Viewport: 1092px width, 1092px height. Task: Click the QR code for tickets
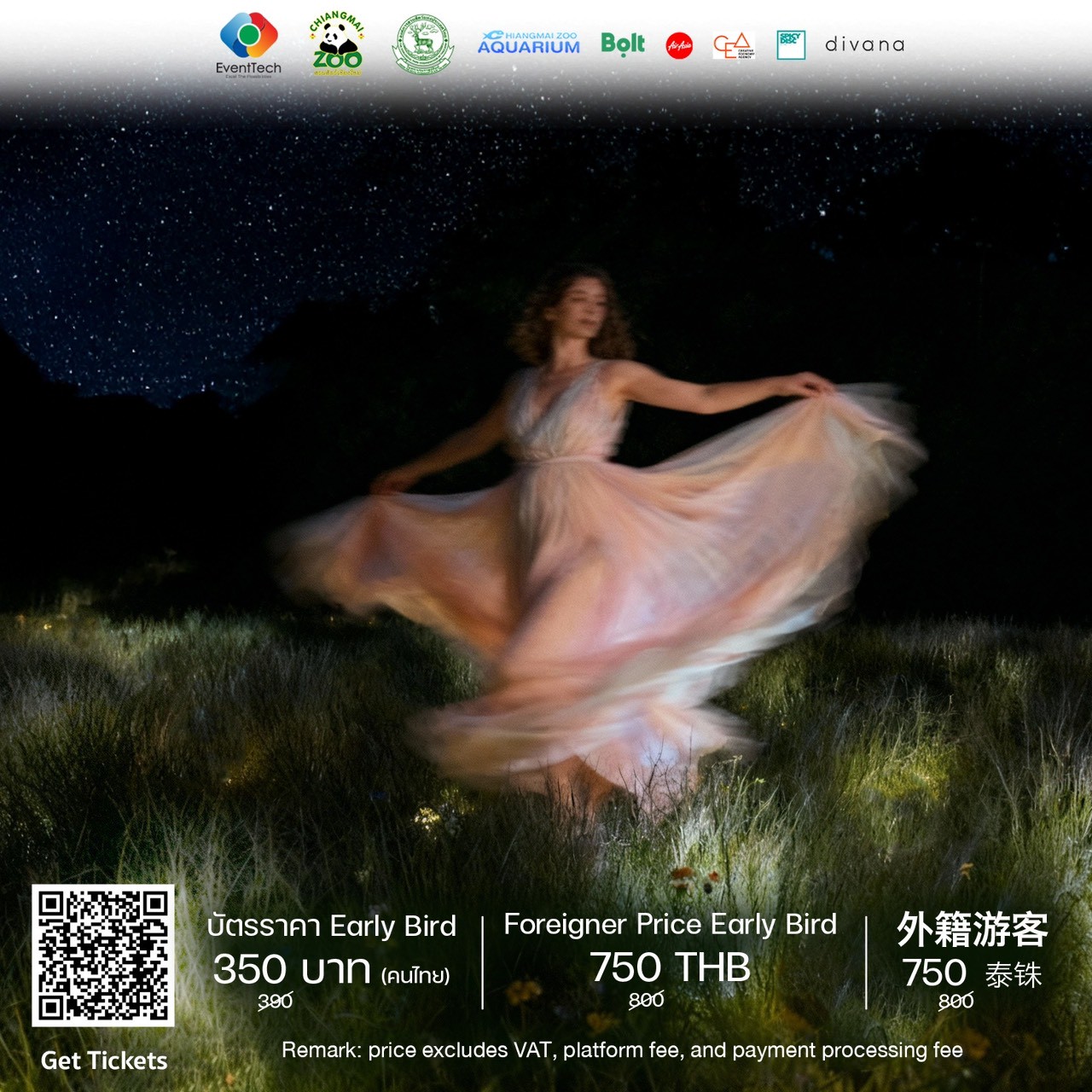tap(103, 955)
